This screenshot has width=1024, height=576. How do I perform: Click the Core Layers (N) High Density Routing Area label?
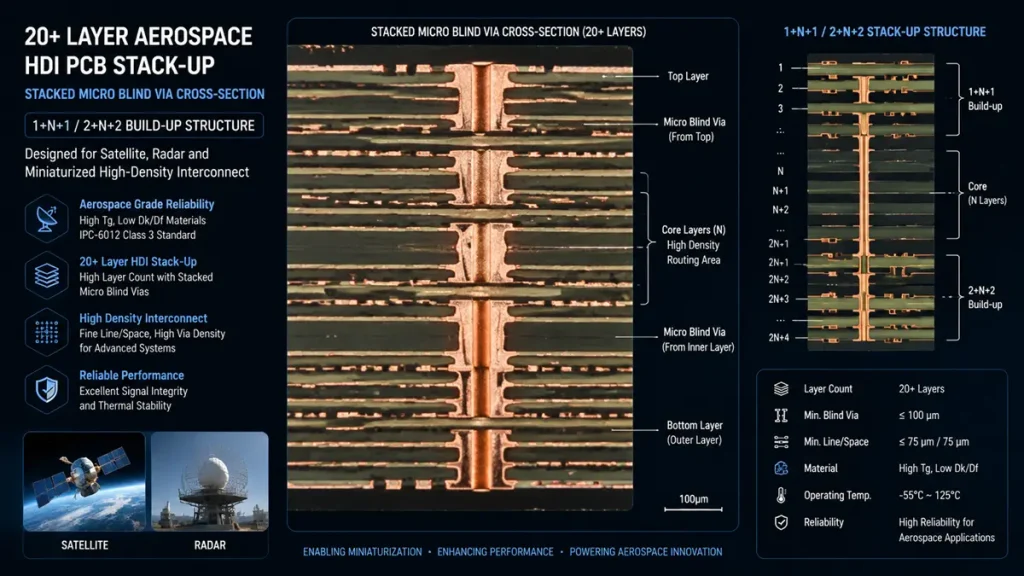click(x=694, y=245)
